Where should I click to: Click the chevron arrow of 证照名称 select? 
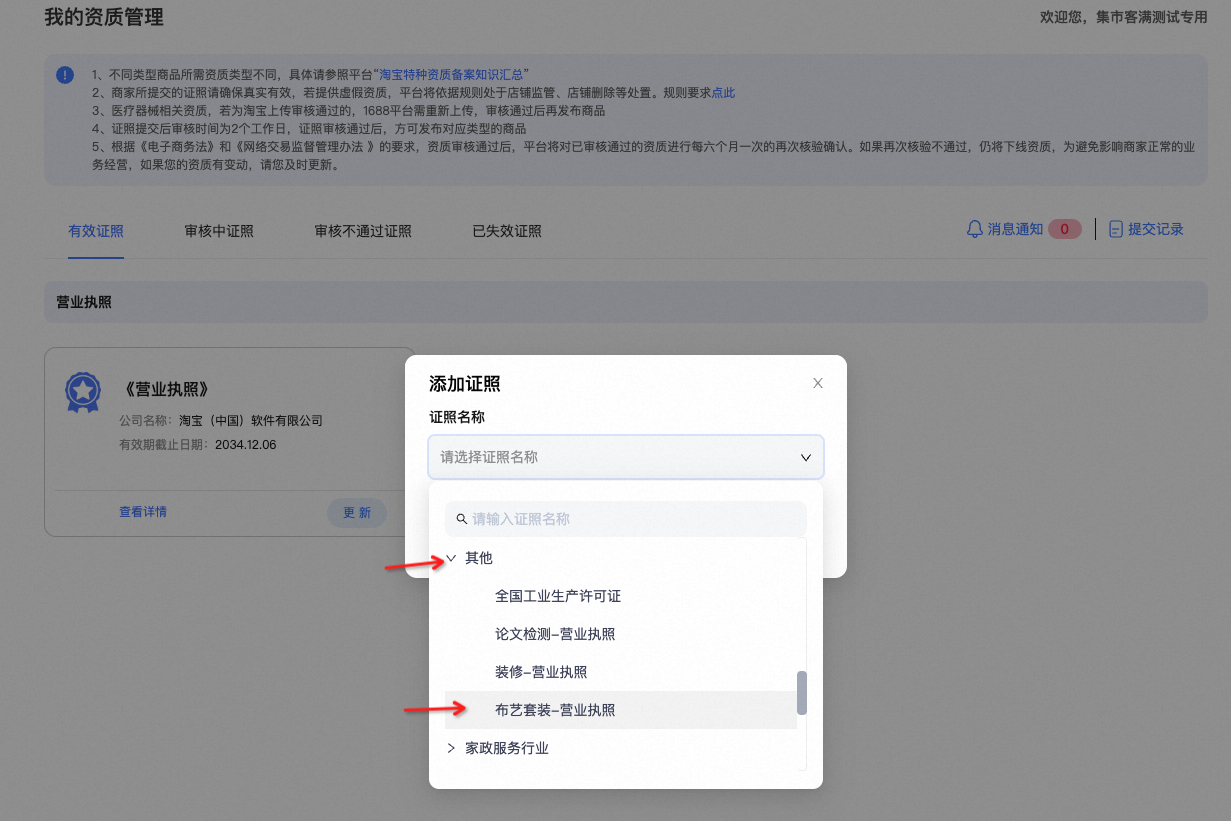tap(806, 457)
